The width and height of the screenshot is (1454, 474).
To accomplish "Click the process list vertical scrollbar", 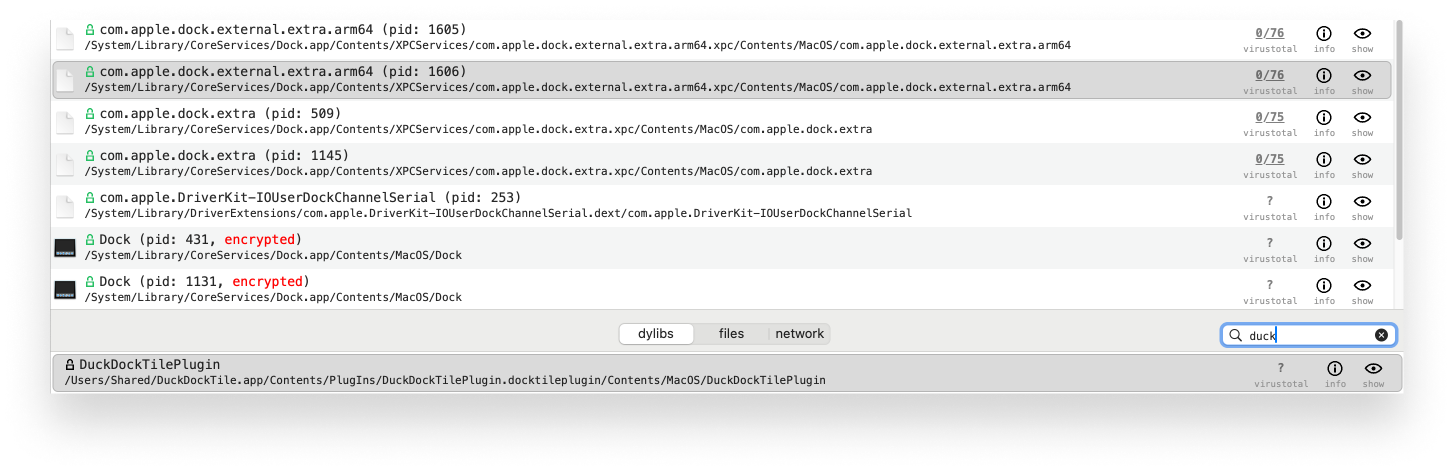I will click(1397, 130).
